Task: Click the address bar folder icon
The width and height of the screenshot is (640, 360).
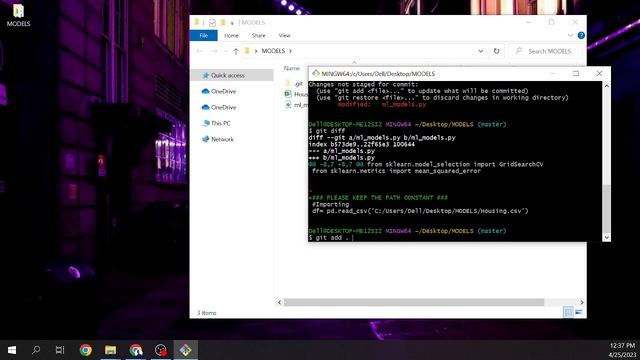Action: point(247,51)
